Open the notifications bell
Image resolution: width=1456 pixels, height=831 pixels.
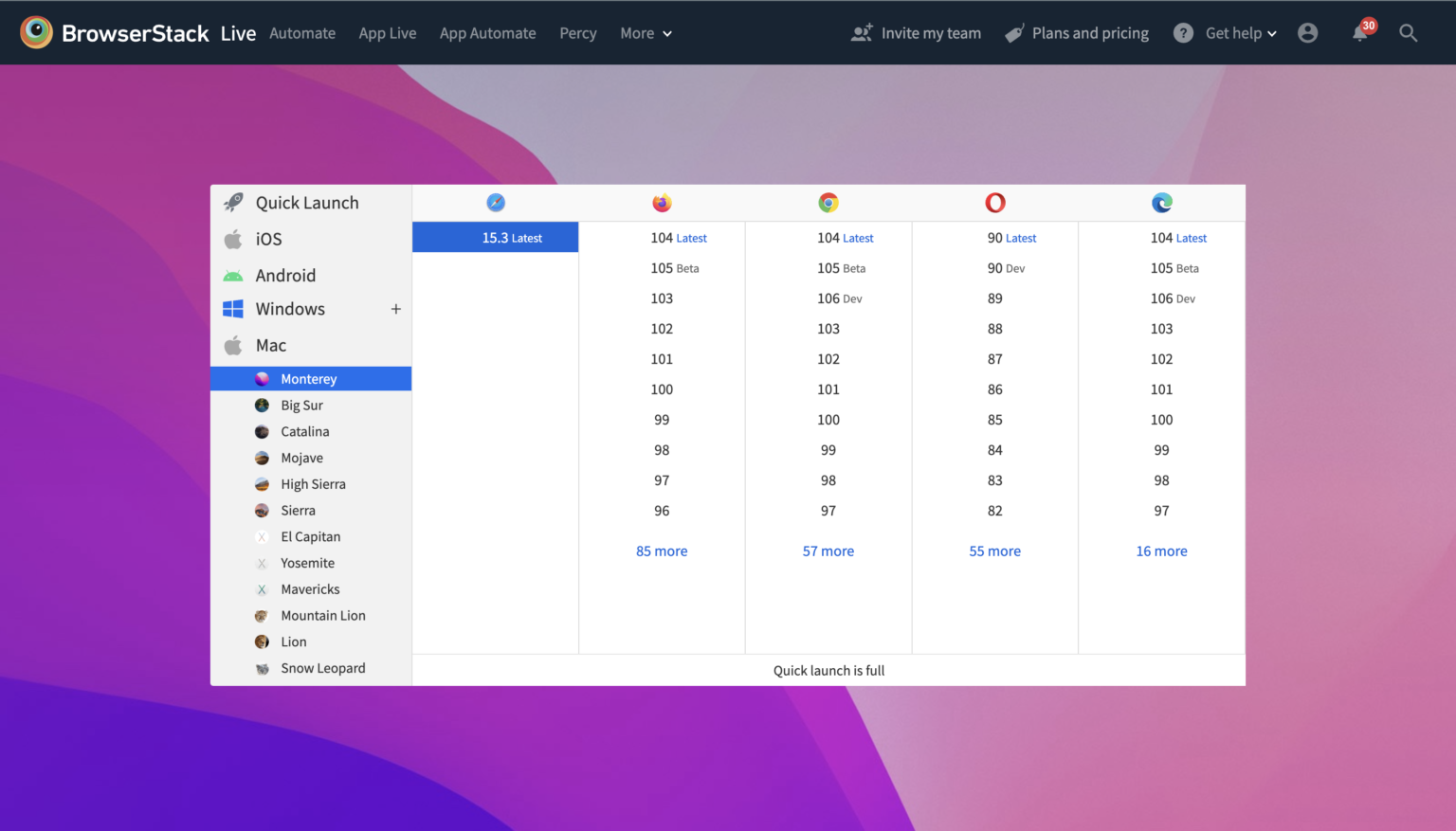[1360, 33]
